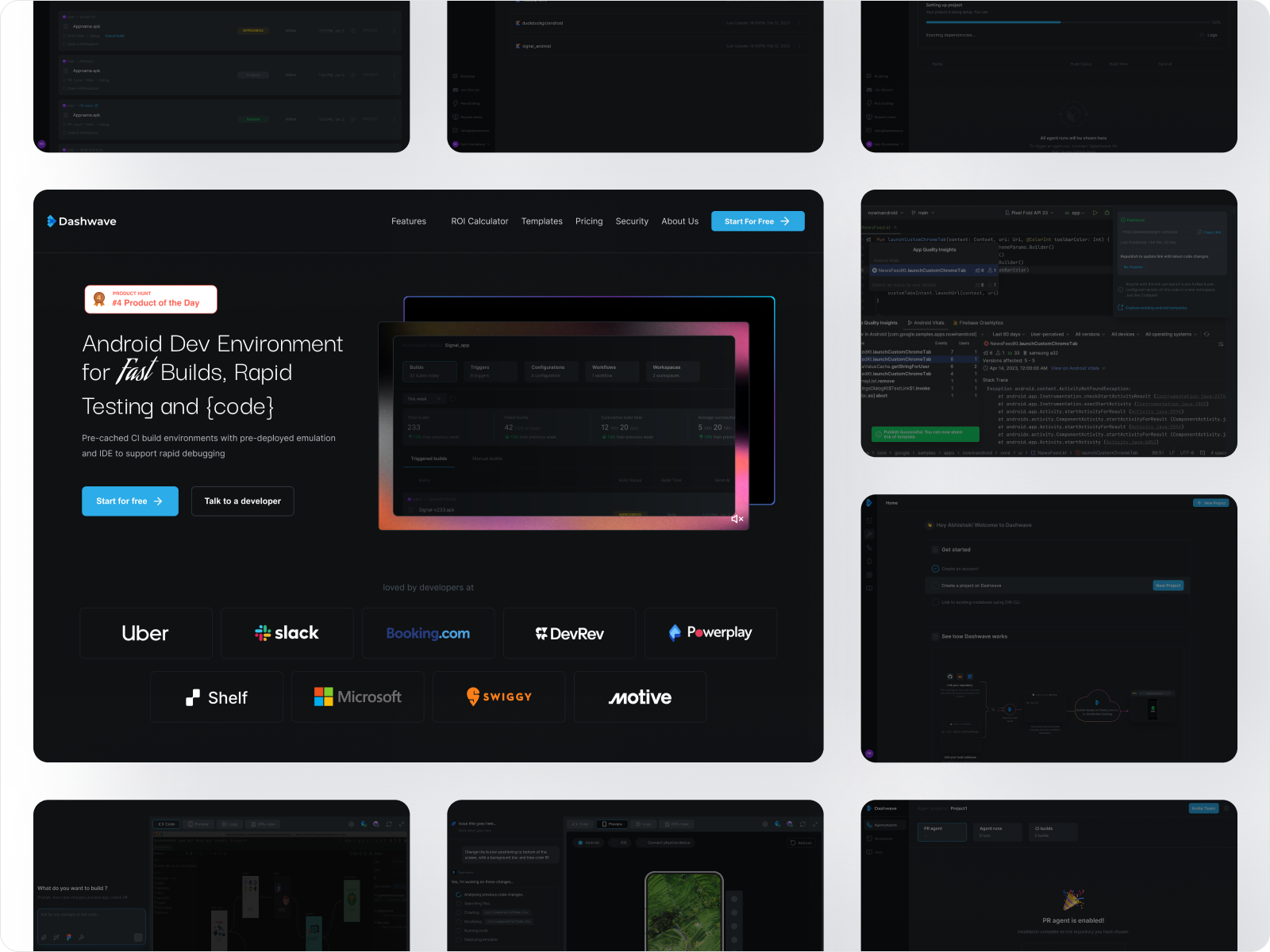Screen dimensions: 1270x952
Task: Click the Dashwave logo in header
Action: click(x=82, y=221)
